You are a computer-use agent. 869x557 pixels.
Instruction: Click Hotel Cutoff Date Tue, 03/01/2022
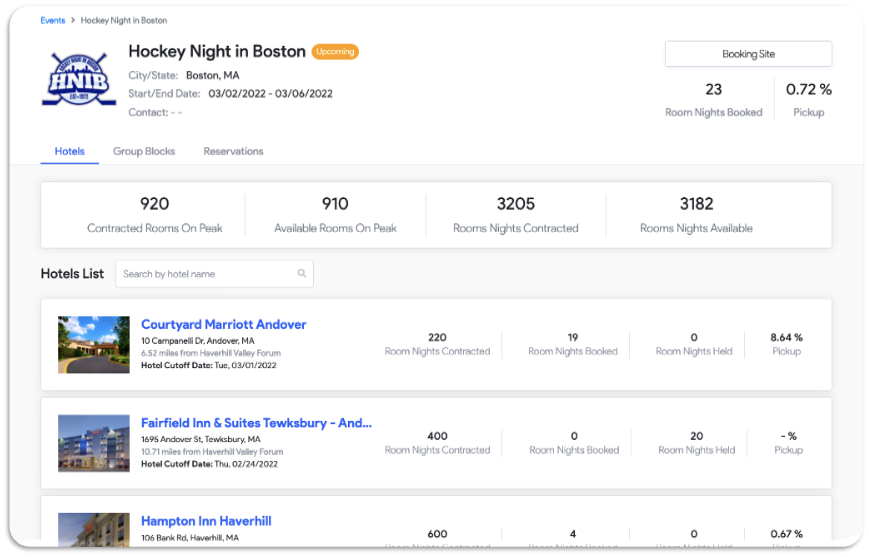coord(209,365)
